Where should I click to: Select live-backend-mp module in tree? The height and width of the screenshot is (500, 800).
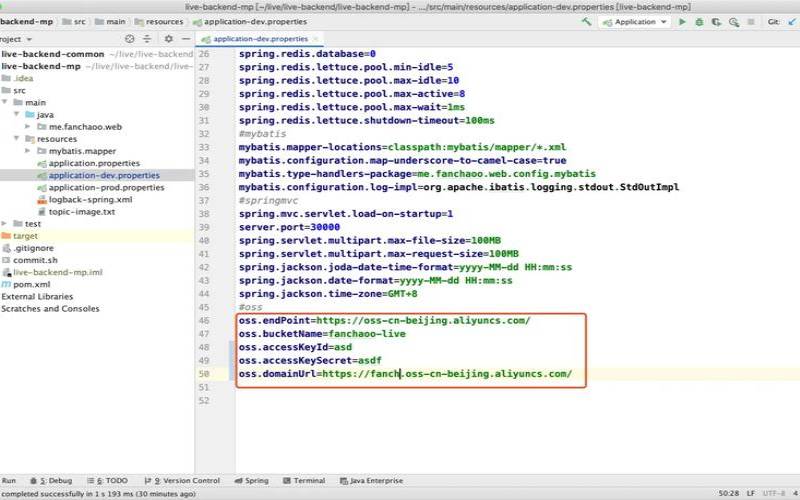[41, 66]
